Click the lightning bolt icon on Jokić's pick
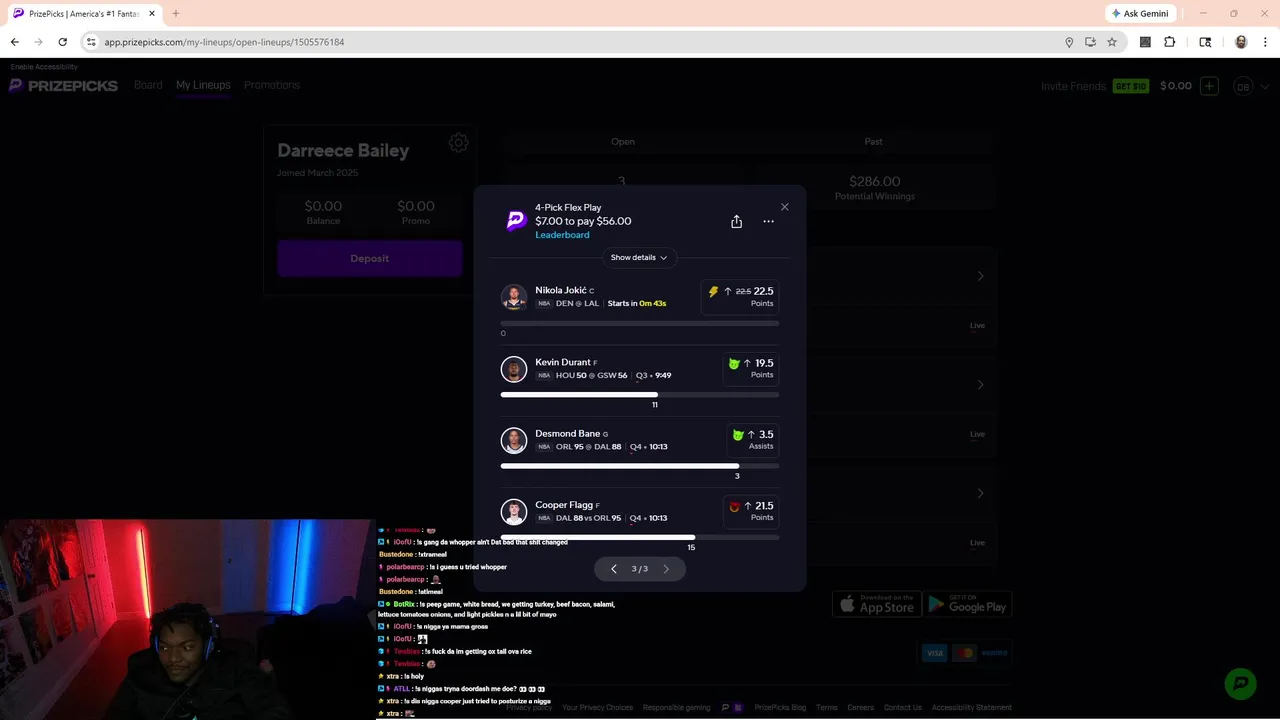 tap(713, 292)
